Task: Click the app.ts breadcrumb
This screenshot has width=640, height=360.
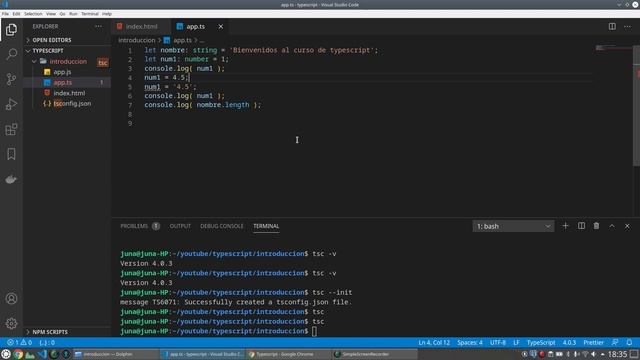Action: tap(182, 40)
